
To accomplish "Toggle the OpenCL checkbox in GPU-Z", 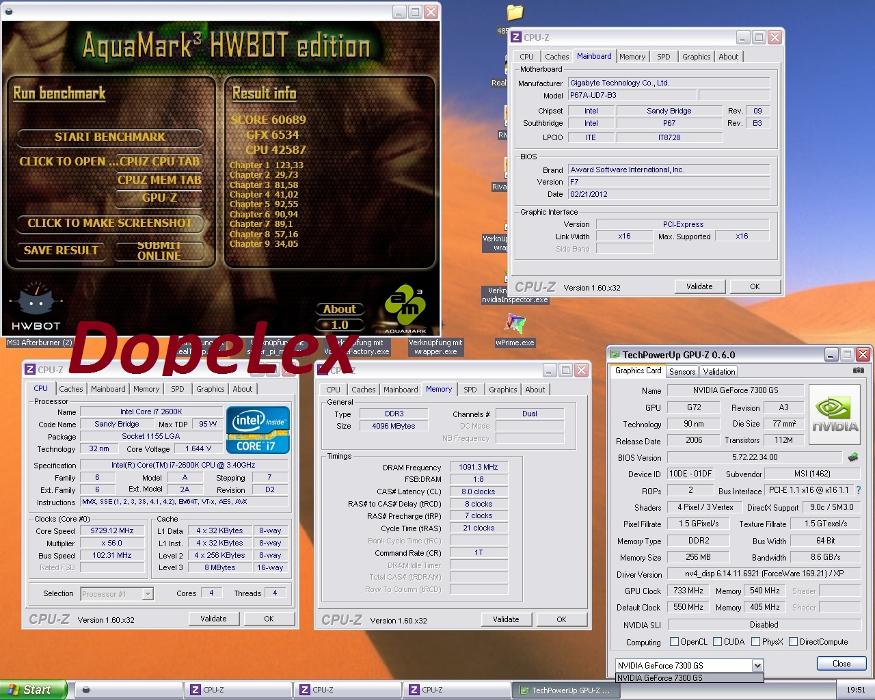I will pyautogui.click(x=674, y=641).
